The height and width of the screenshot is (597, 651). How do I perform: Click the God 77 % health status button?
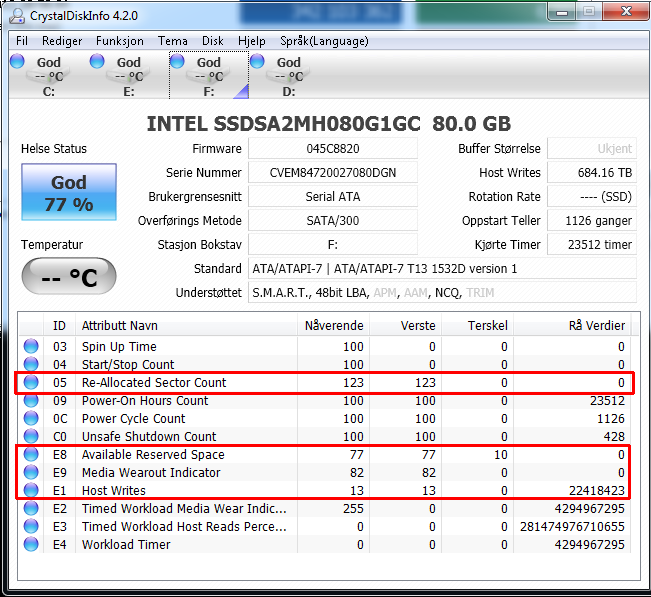tap(69, 192)
